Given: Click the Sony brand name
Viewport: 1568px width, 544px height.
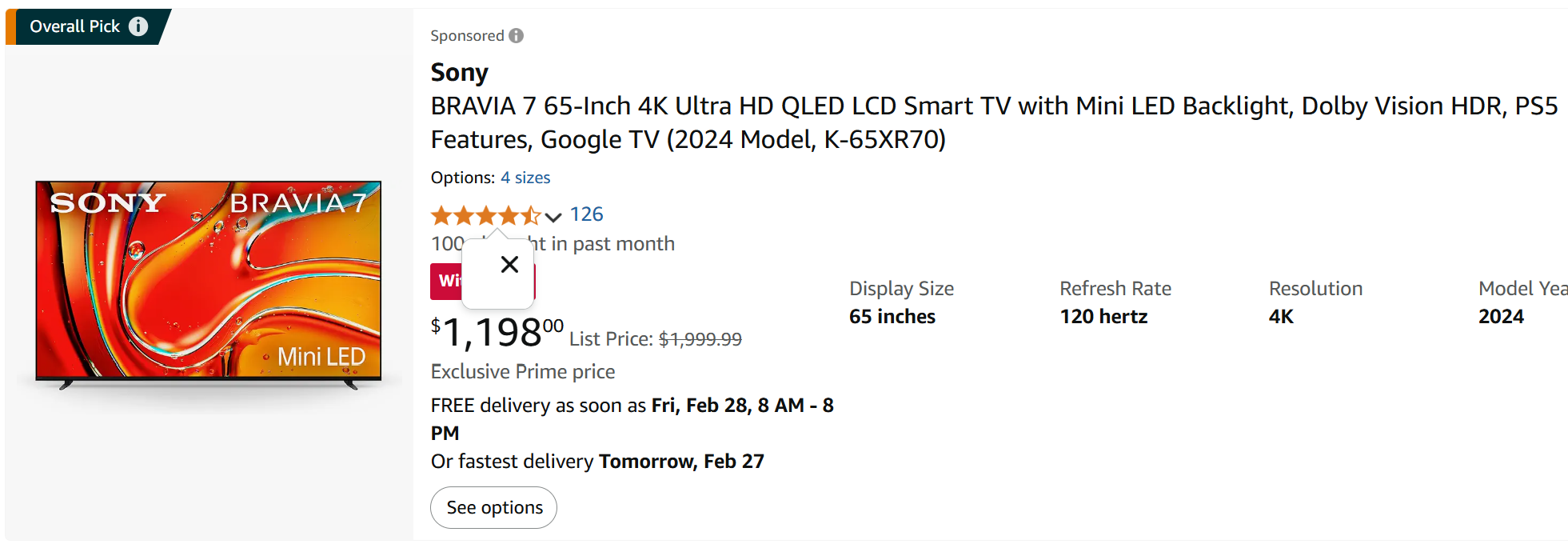Looking at the screenshot, I should [460, 72].
